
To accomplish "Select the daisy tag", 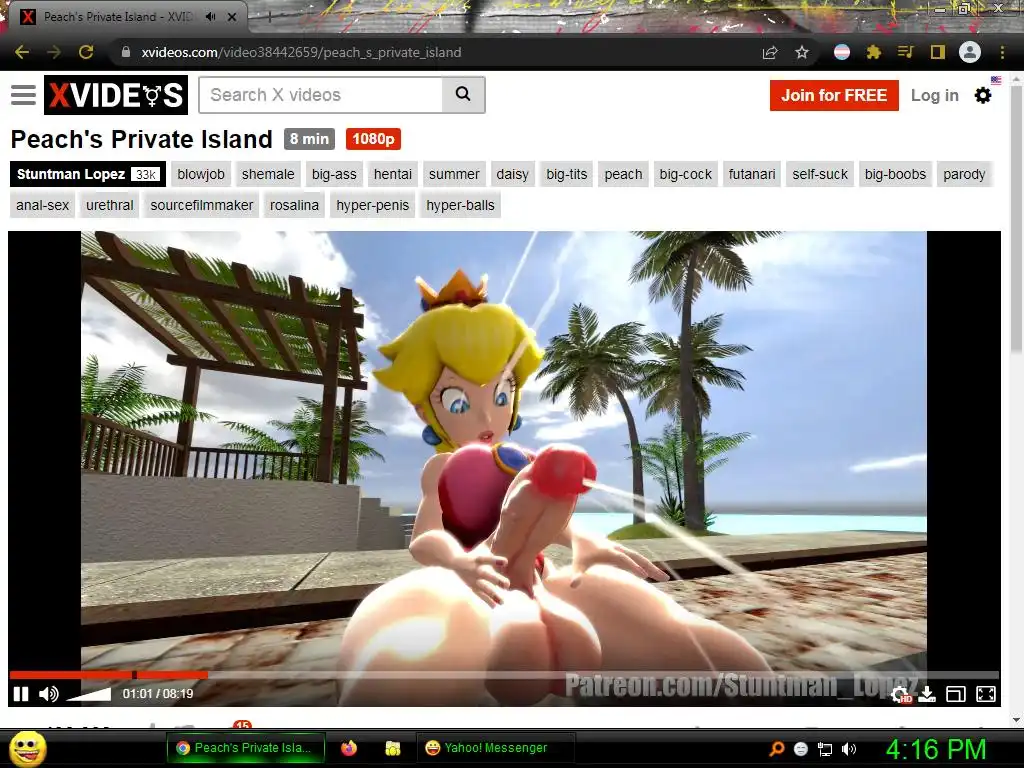I will point(512,174).
